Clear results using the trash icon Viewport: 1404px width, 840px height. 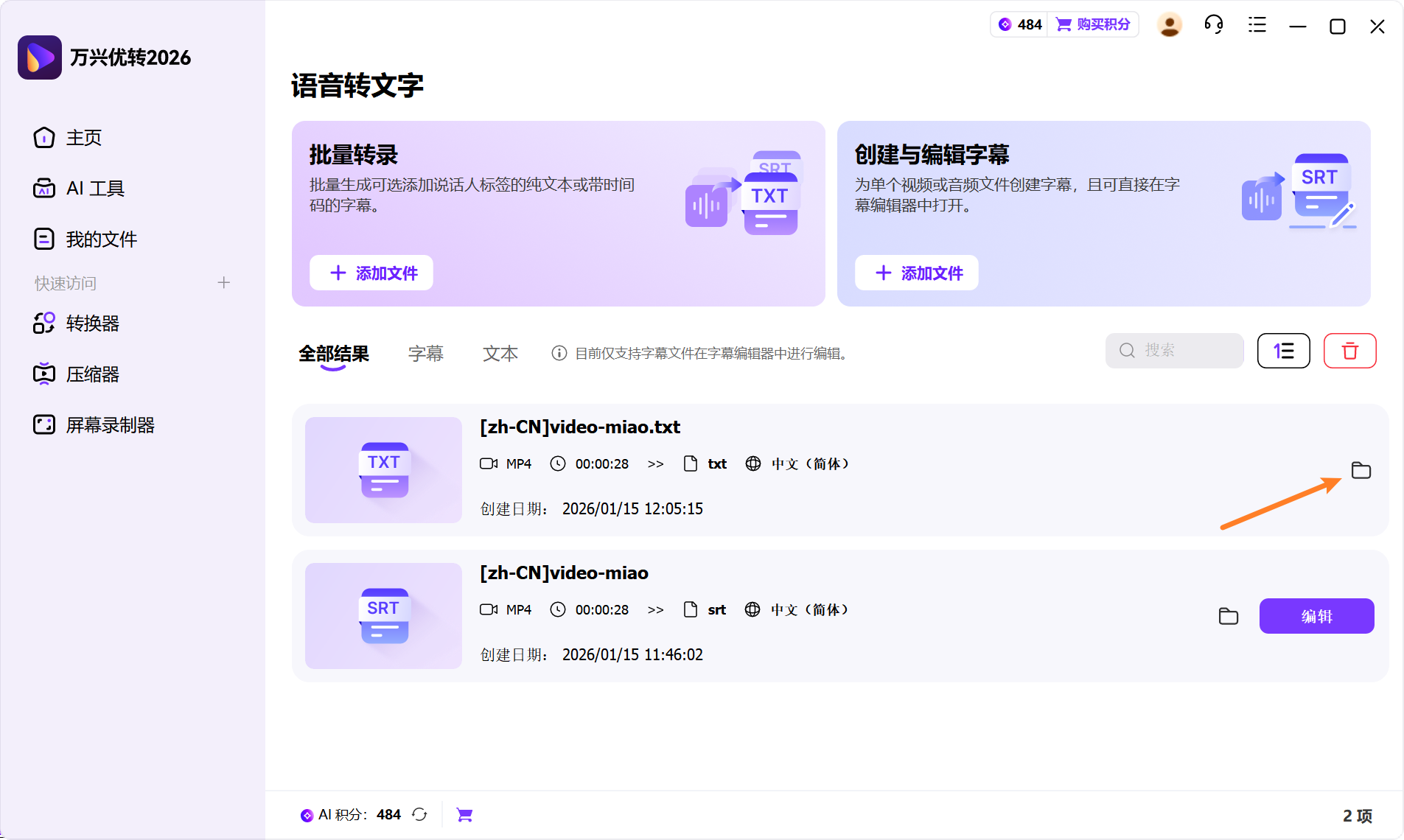(1350, 351)
